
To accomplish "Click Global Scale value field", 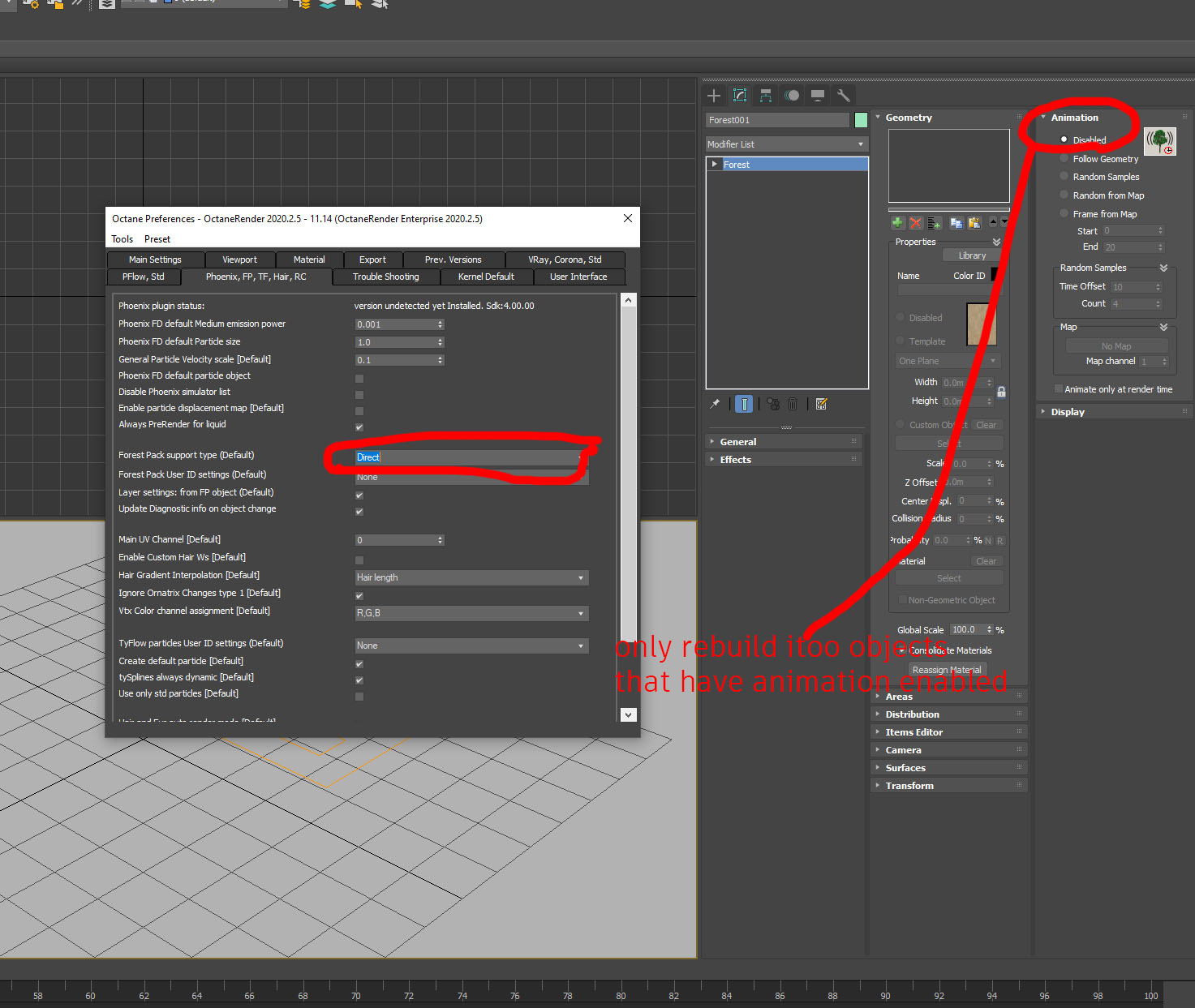I will (967, 629).
